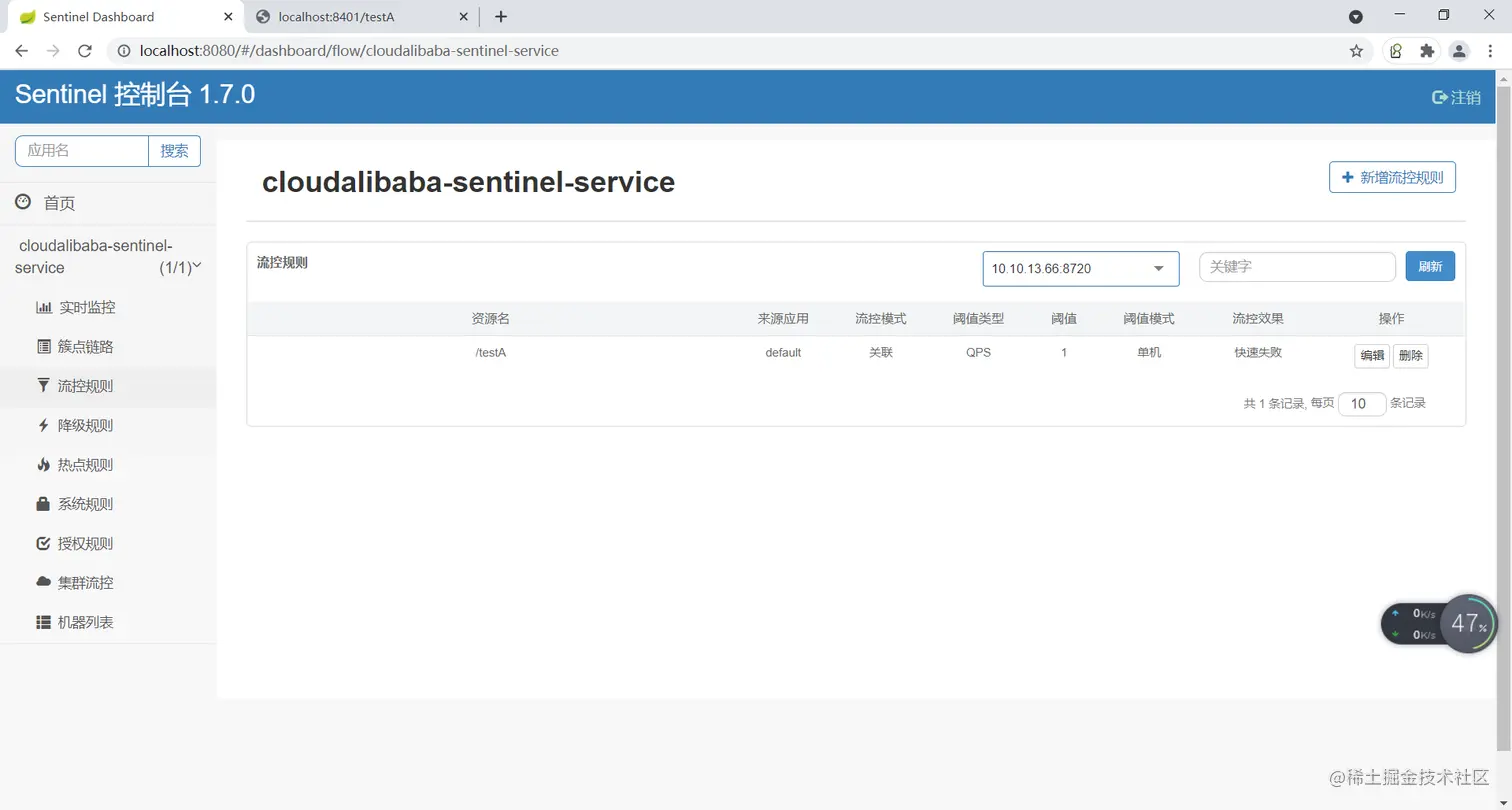Viewport: 1512px width, 810px height.
Task: Open the 簇点链路 cluster link page
Action: coord(86,347)
